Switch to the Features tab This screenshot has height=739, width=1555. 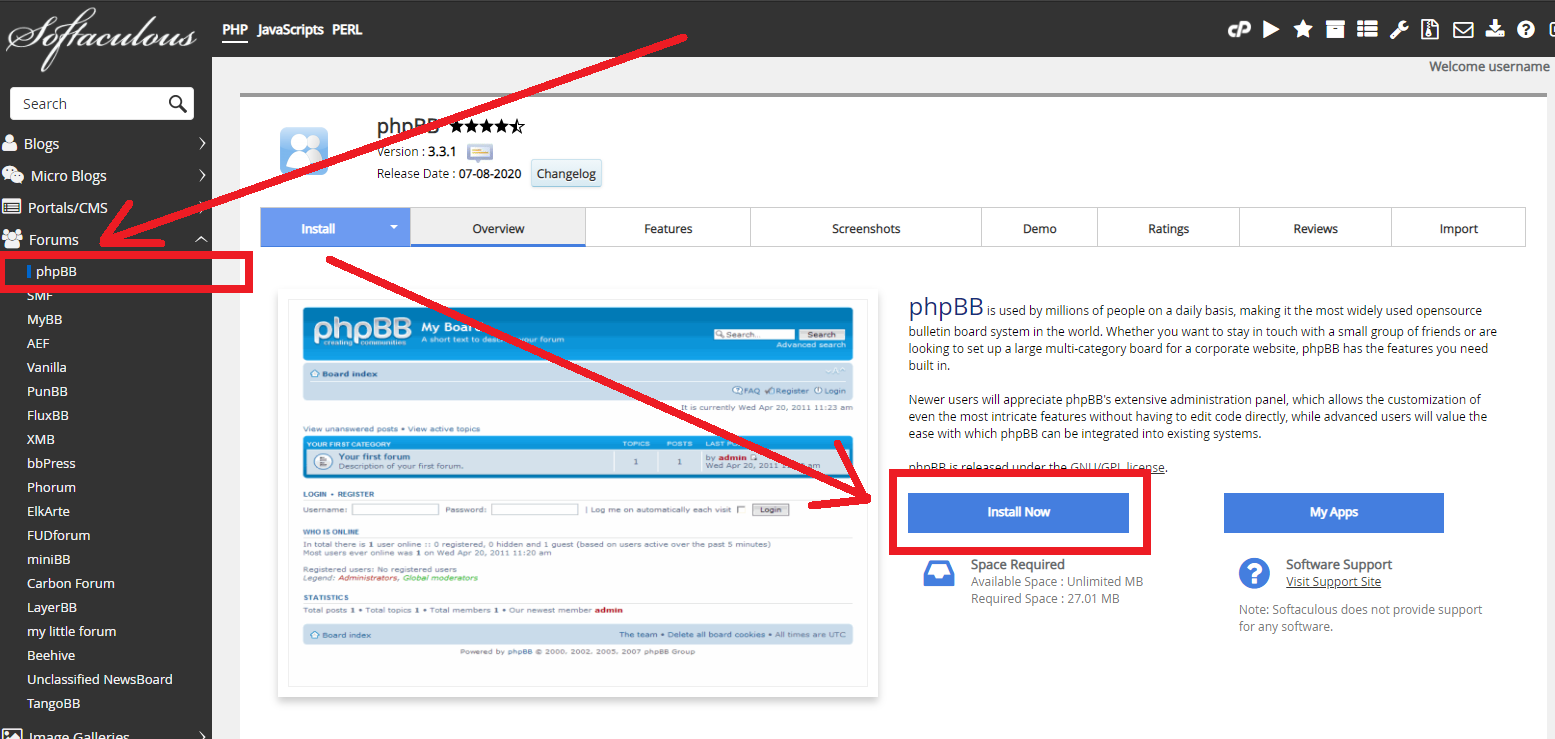point(668,229)
